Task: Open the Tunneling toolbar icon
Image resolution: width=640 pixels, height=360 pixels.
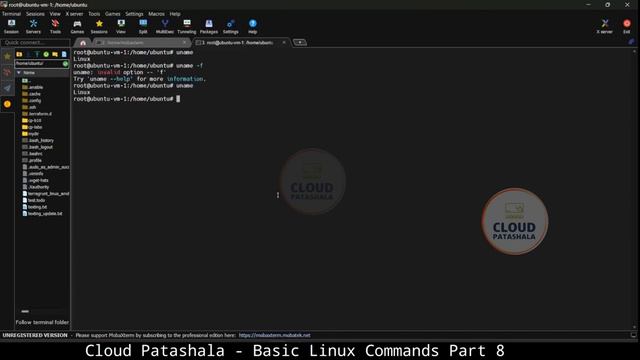Action: coord(187,26)
